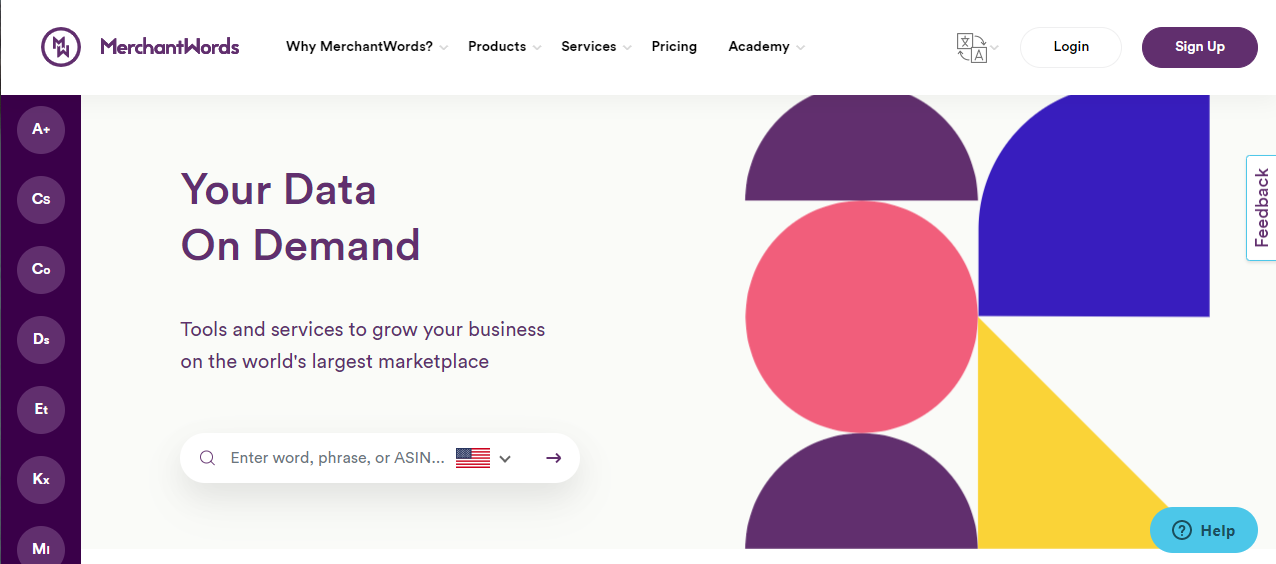Expand the Services menu
Viewport: 1276px width, 564px height.
tap(596, 47)
